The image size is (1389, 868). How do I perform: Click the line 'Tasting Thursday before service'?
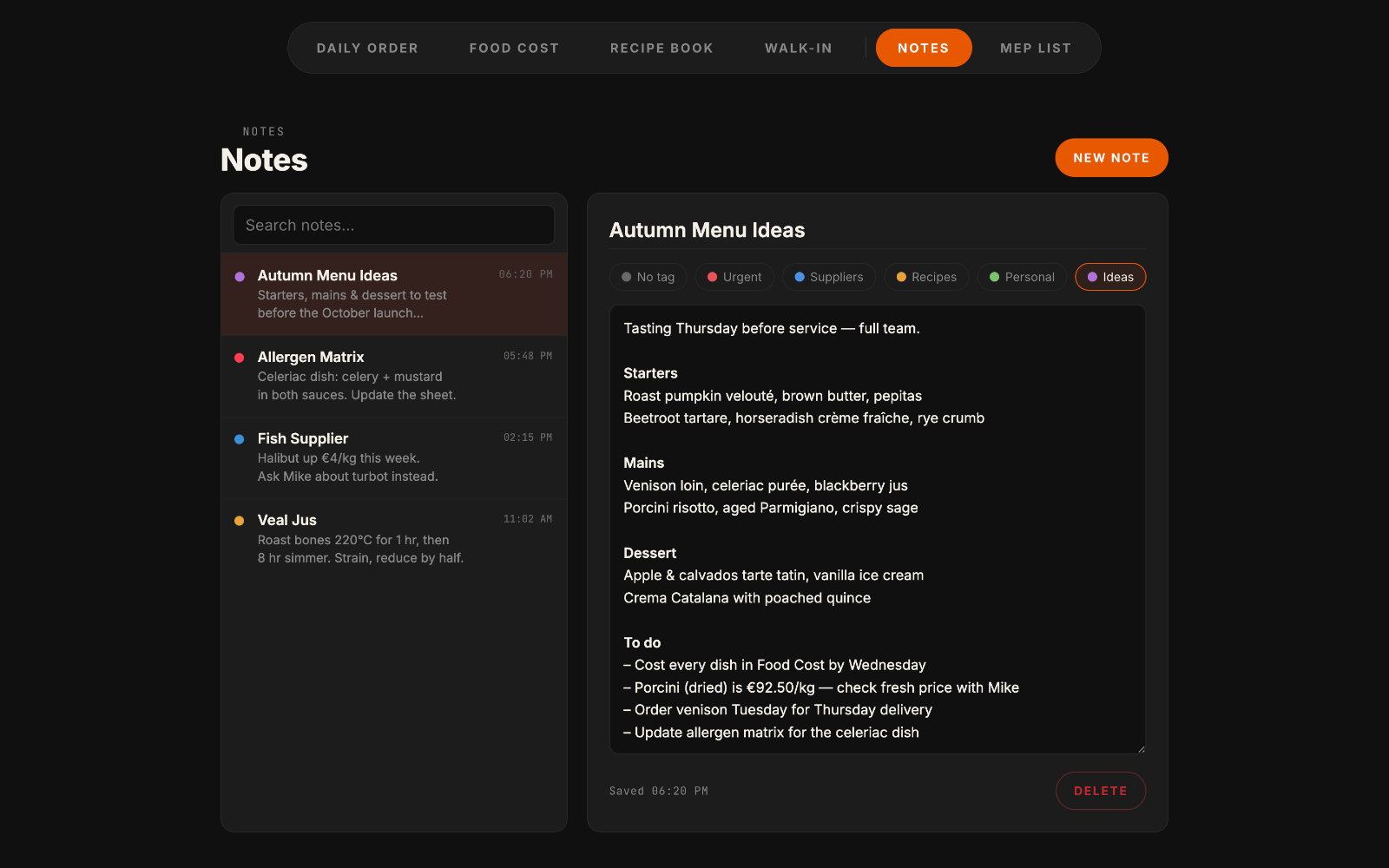pos(772,328)
